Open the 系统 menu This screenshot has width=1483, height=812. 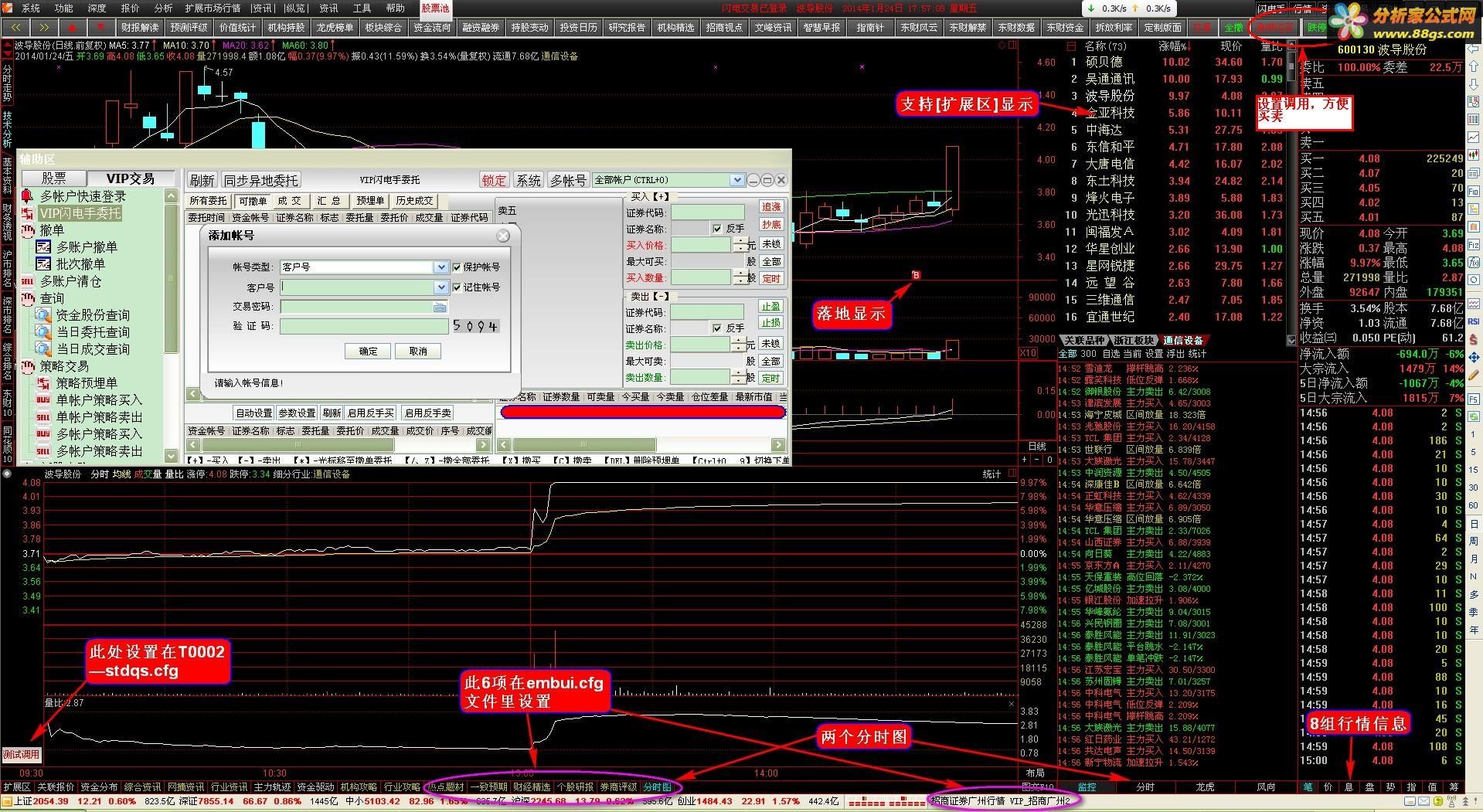point(30,8)
